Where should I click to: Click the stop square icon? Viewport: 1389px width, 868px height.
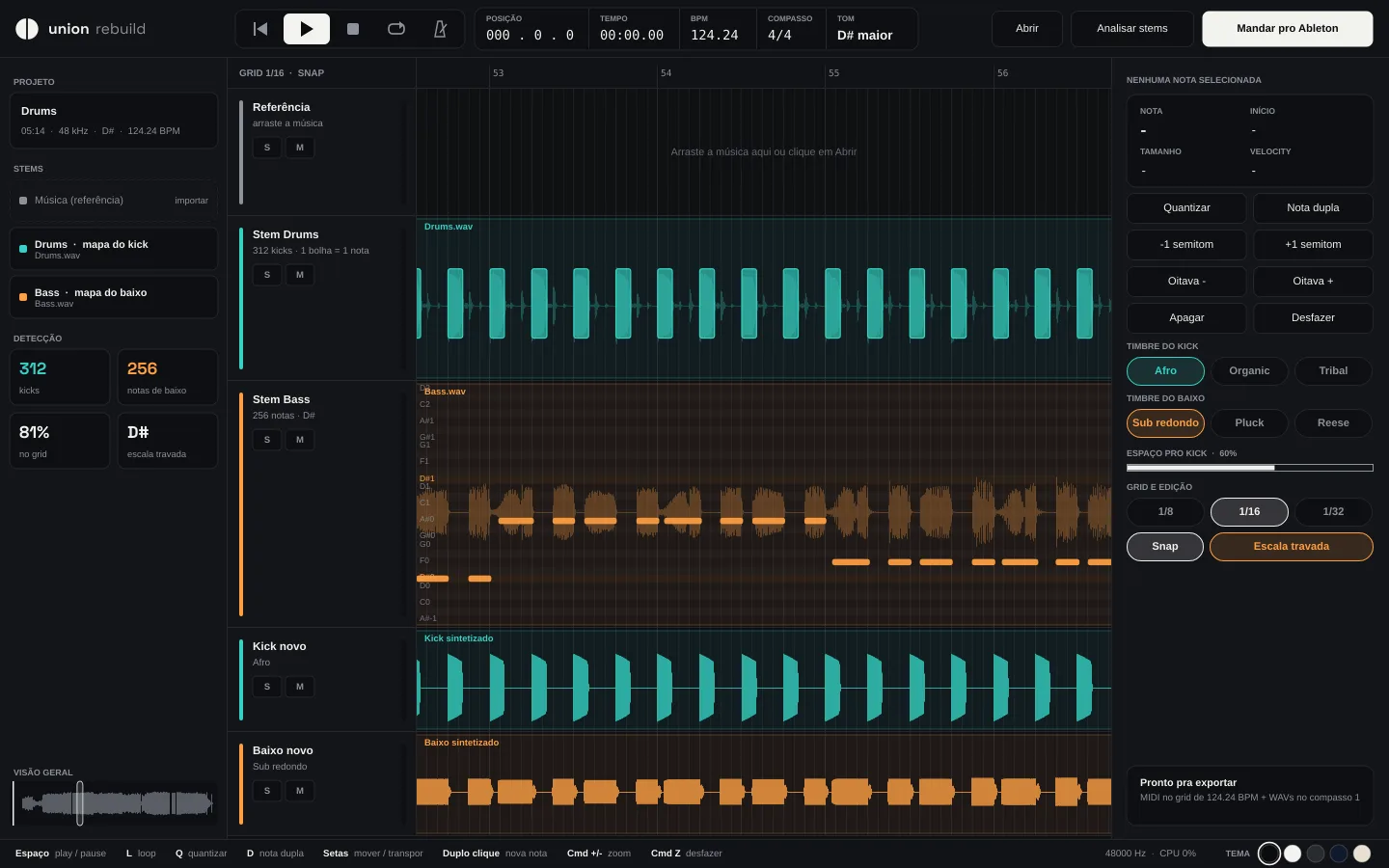click(x=353, y=29)
